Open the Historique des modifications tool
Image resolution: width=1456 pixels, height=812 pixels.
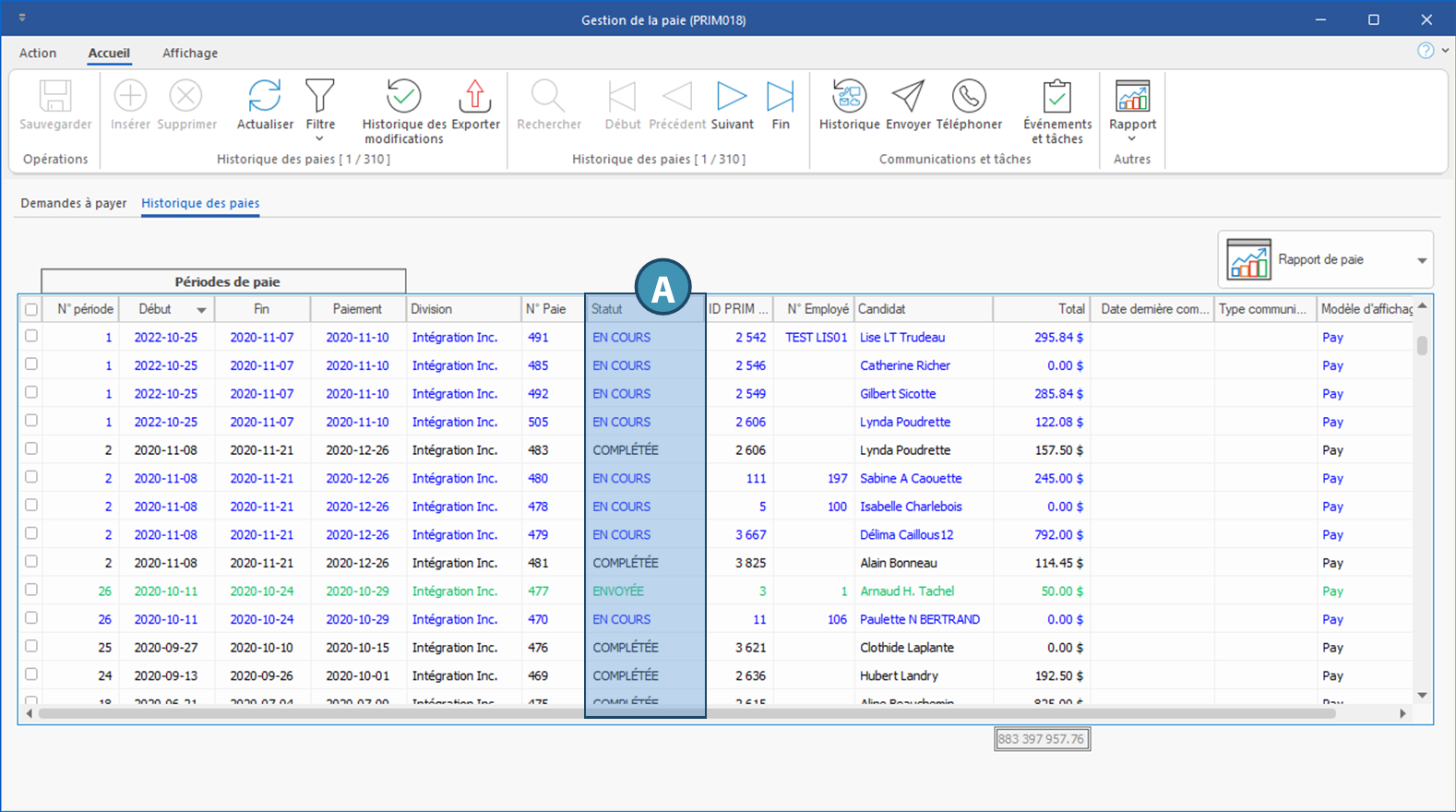point(403,97)
